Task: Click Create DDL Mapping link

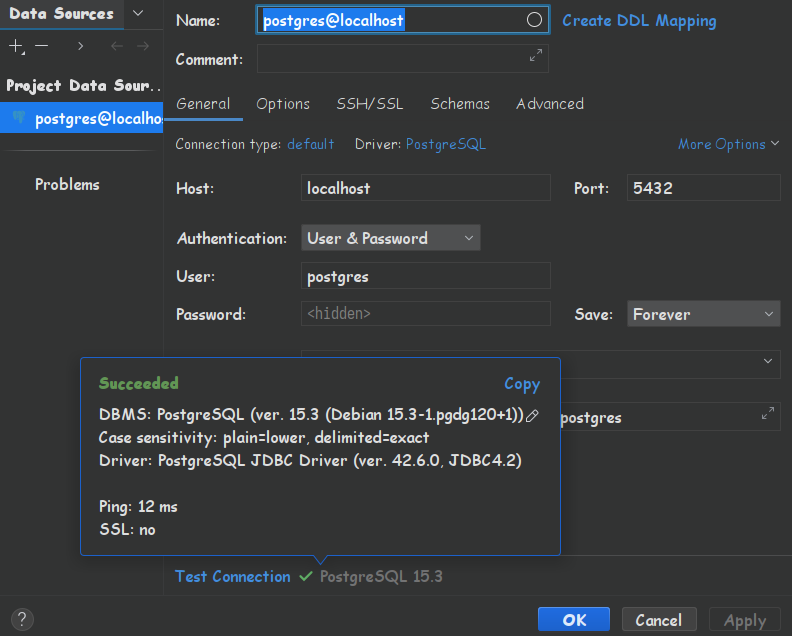Action: [639, 21]
